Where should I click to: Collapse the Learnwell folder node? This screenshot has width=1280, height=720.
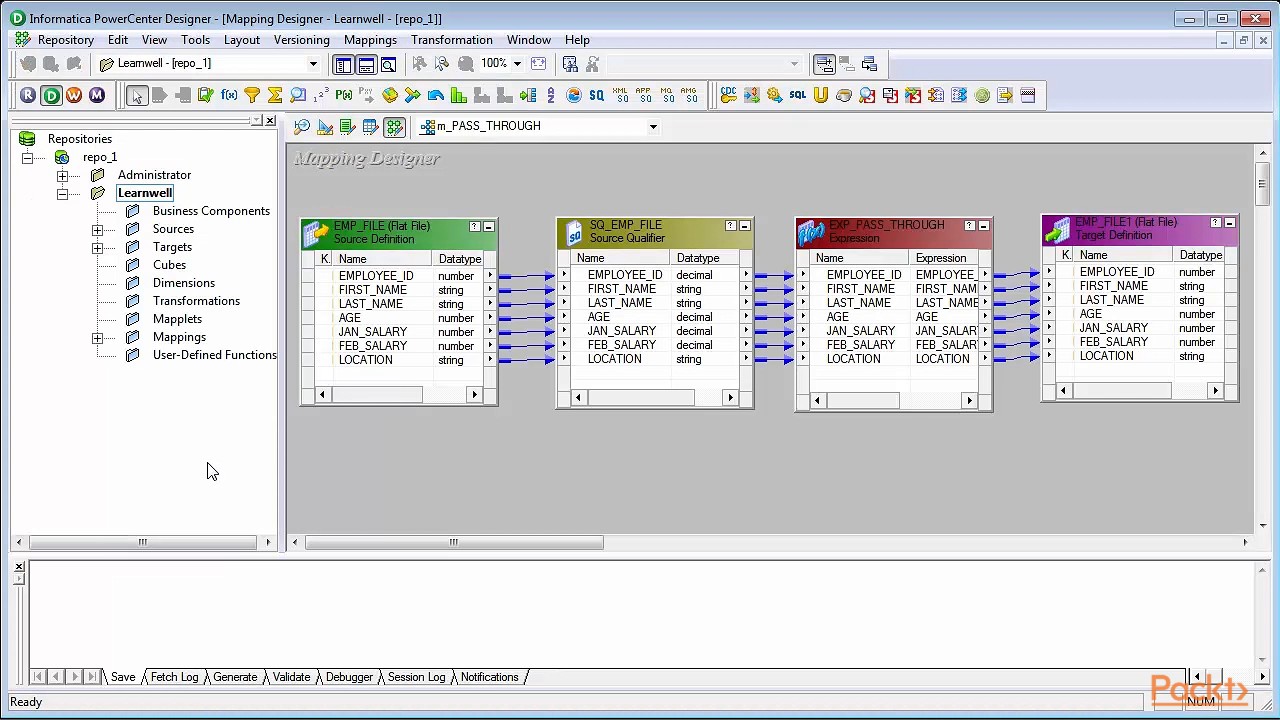coord(62,194)
